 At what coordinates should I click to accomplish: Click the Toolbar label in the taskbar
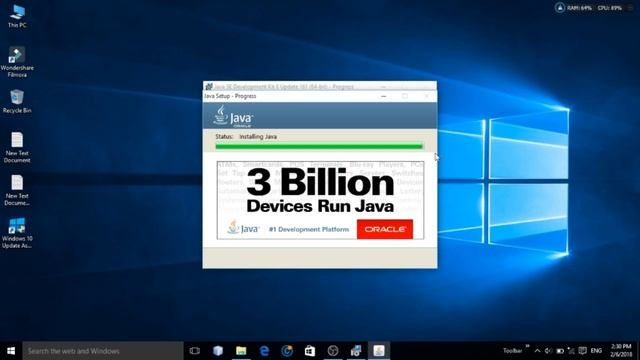tap(512, 351)
